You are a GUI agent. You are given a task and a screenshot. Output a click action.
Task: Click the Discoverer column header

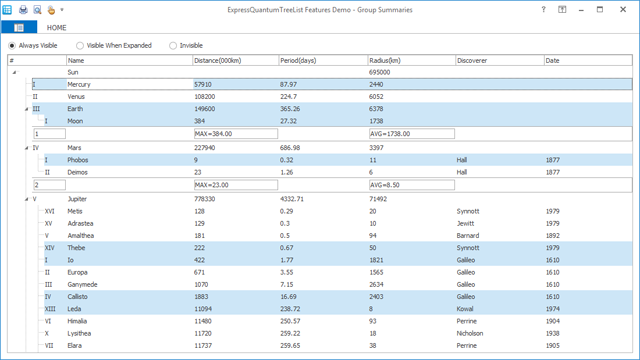(x=500, y=60)
